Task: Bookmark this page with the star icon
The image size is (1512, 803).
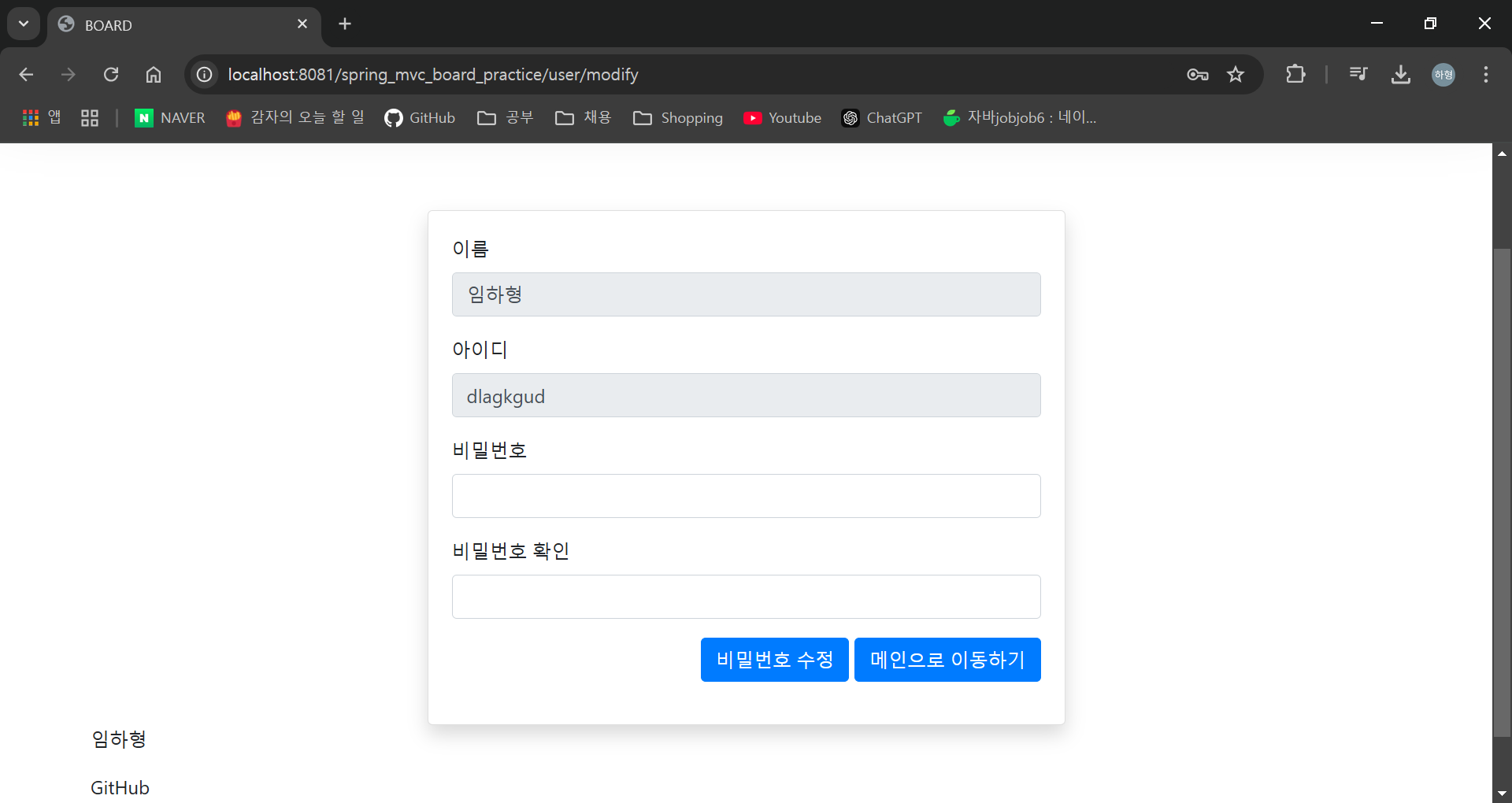Action: click(1236, 75)
